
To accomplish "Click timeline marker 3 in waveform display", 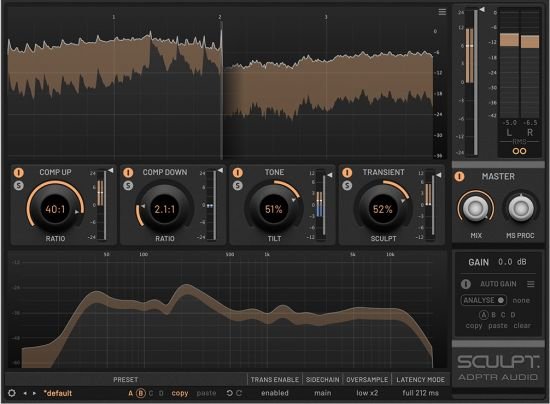I will pyautogui.click(x=326, y=17).
